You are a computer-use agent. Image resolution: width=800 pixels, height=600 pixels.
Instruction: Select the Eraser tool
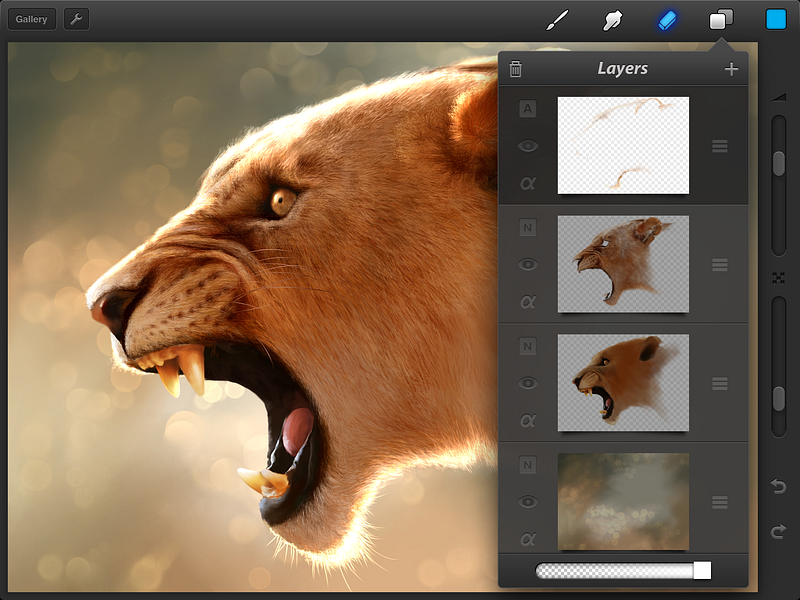click(667, 20)
